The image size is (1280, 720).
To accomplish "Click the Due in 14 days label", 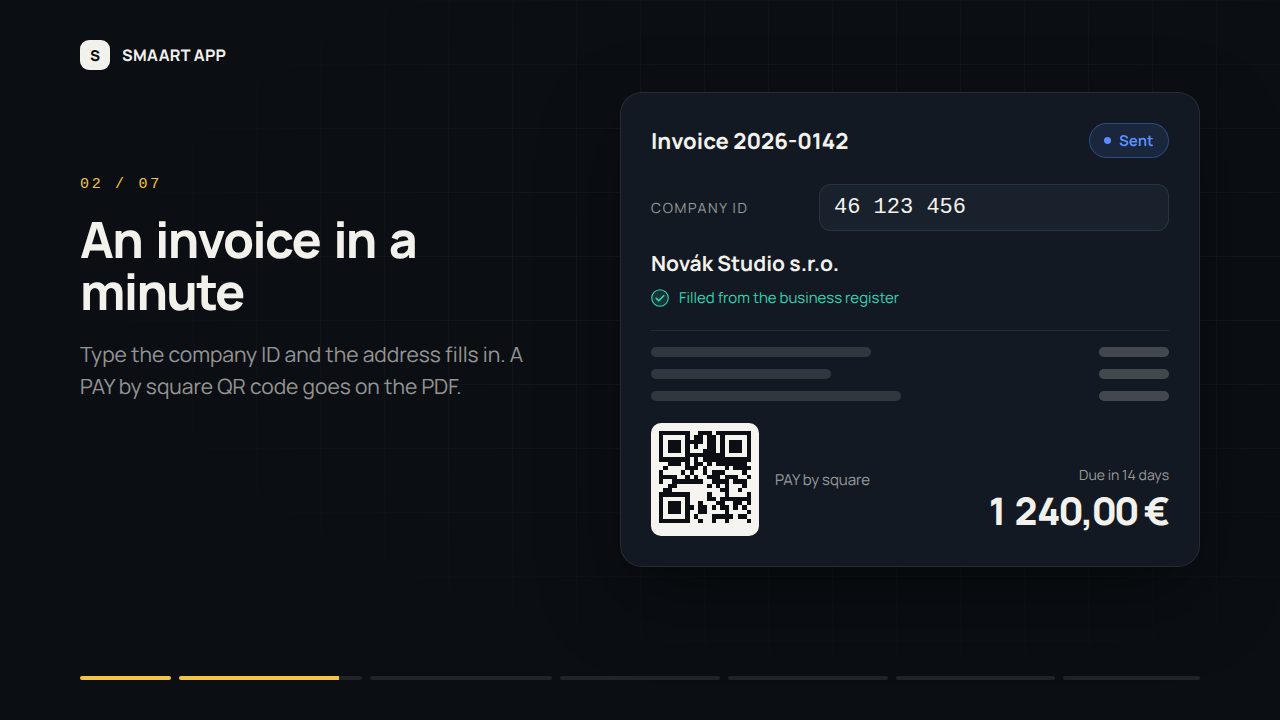I will [x=1124, y=475].
